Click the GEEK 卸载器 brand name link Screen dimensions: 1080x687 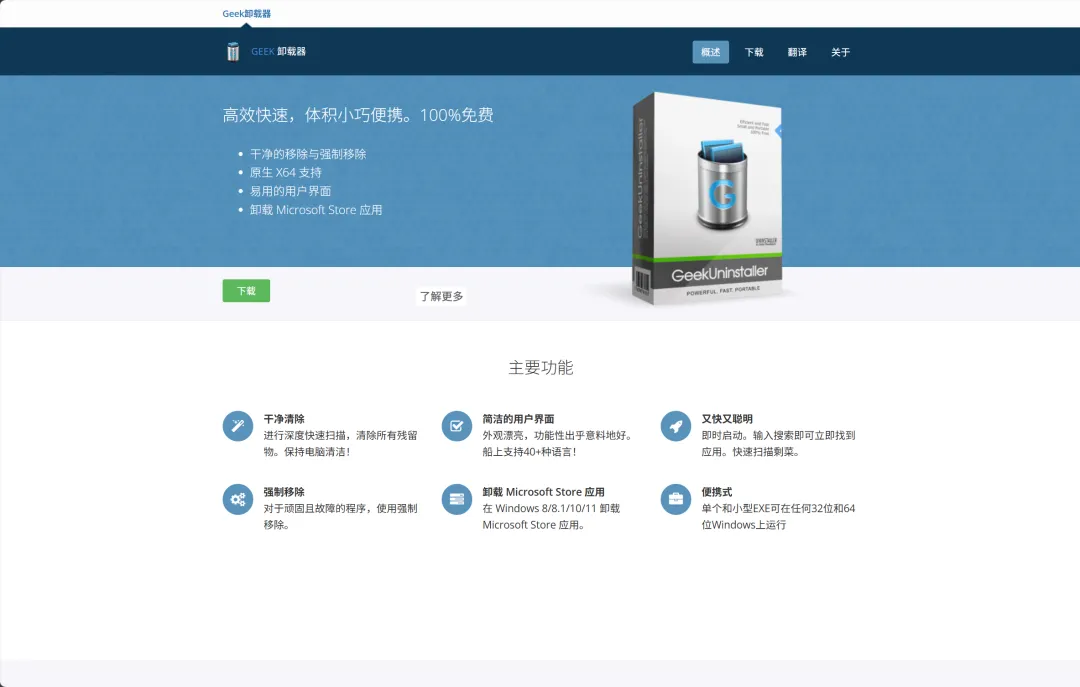278,52
